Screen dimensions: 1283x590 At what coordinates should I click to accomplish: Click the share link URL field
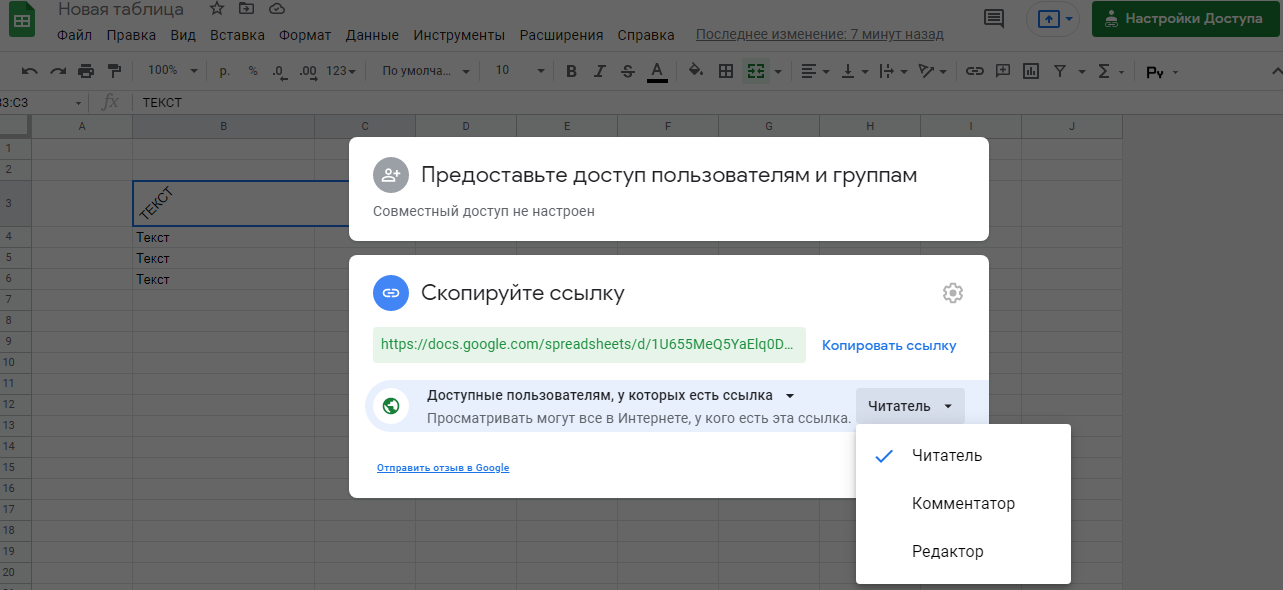[588, 344]
